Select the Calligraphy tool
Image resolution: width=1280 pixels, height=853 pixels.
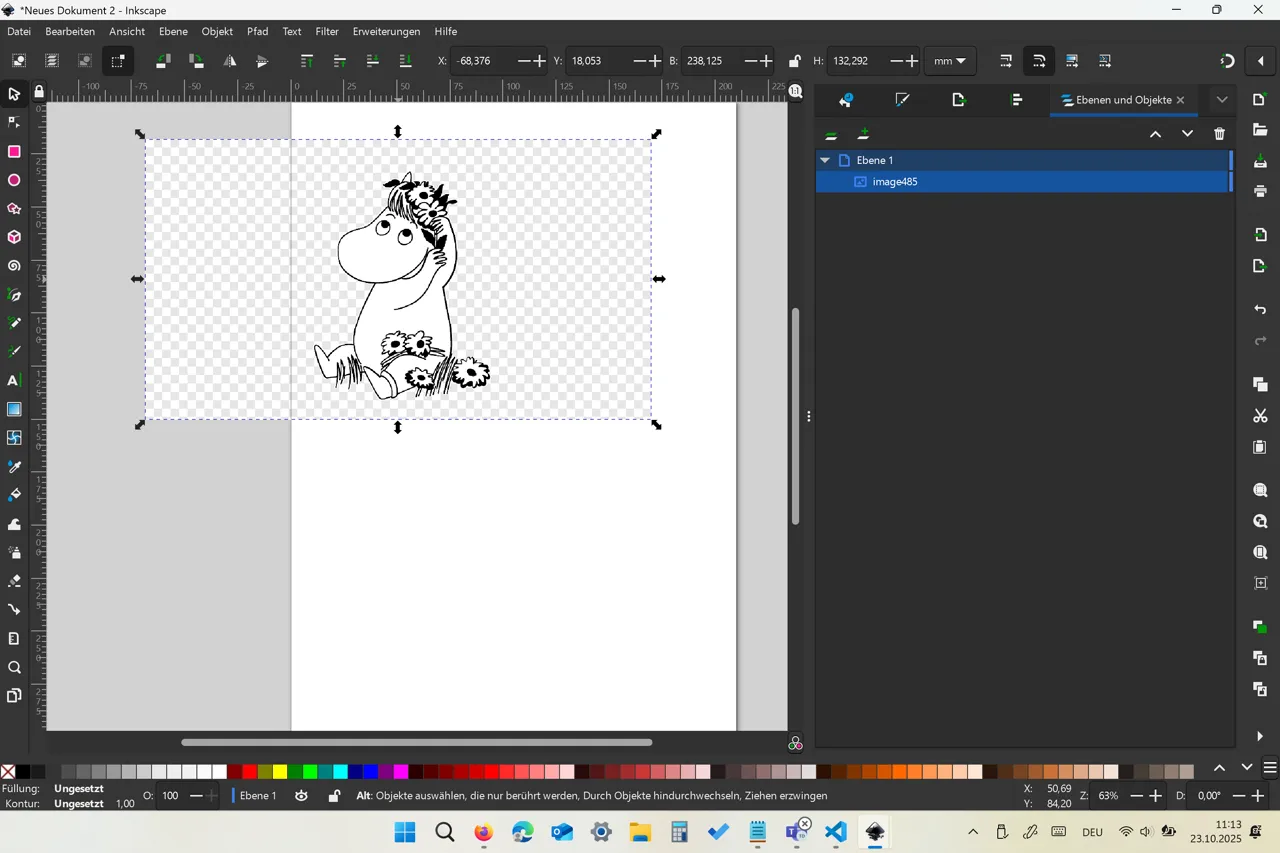click(x=14, y=352)
